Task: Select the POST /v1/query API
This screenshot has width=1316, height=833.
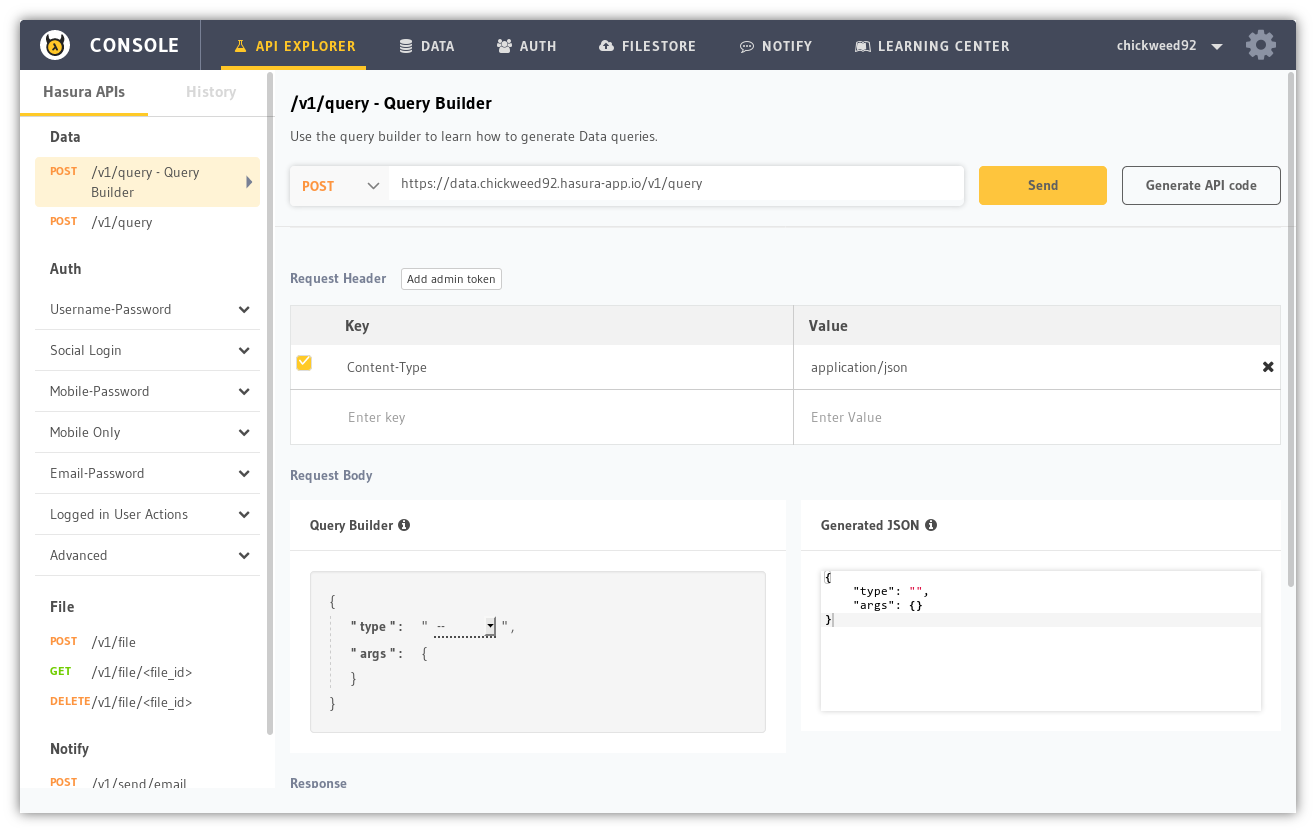Action: 147,222
